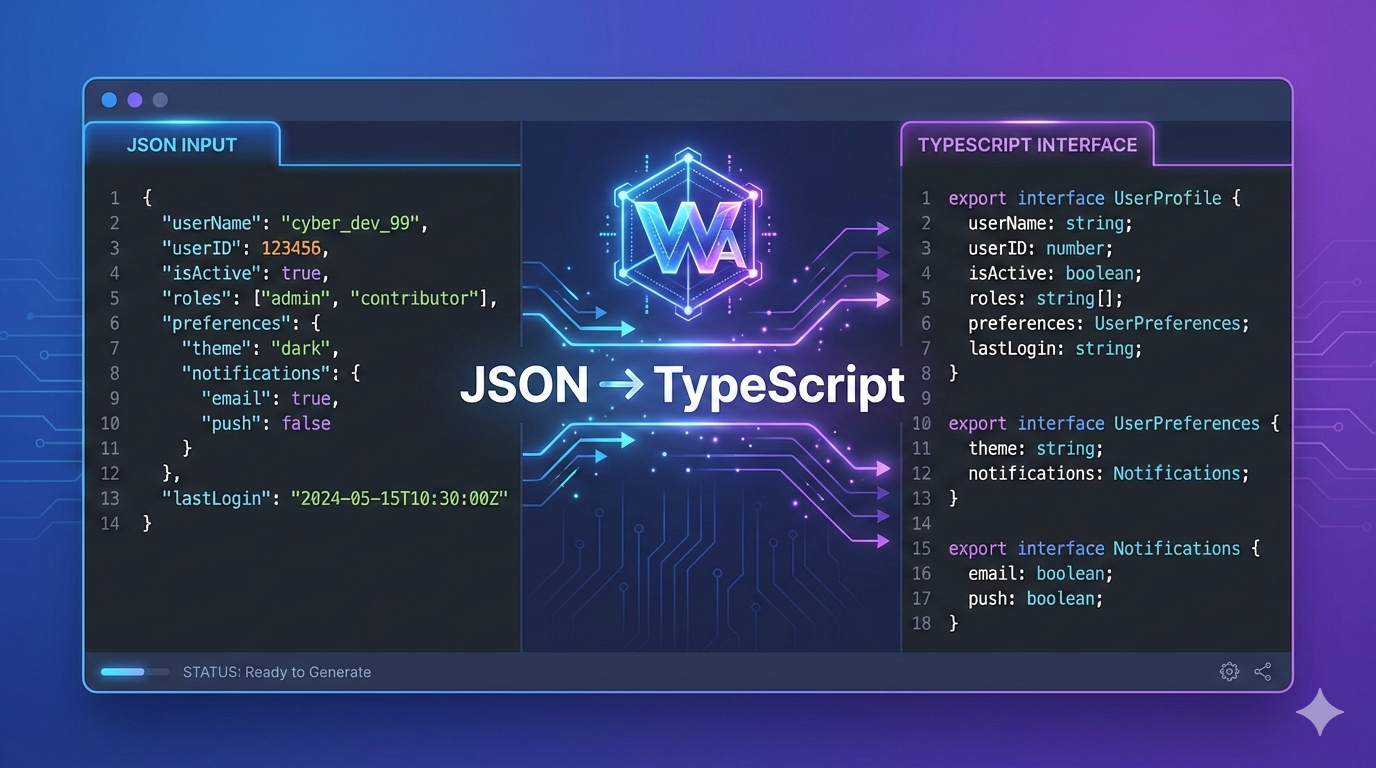Image resolution: width=1376 pixels, height=768 pixels.
Task: Click the 123456 userID value in JSON
Action: pos(294,248)
